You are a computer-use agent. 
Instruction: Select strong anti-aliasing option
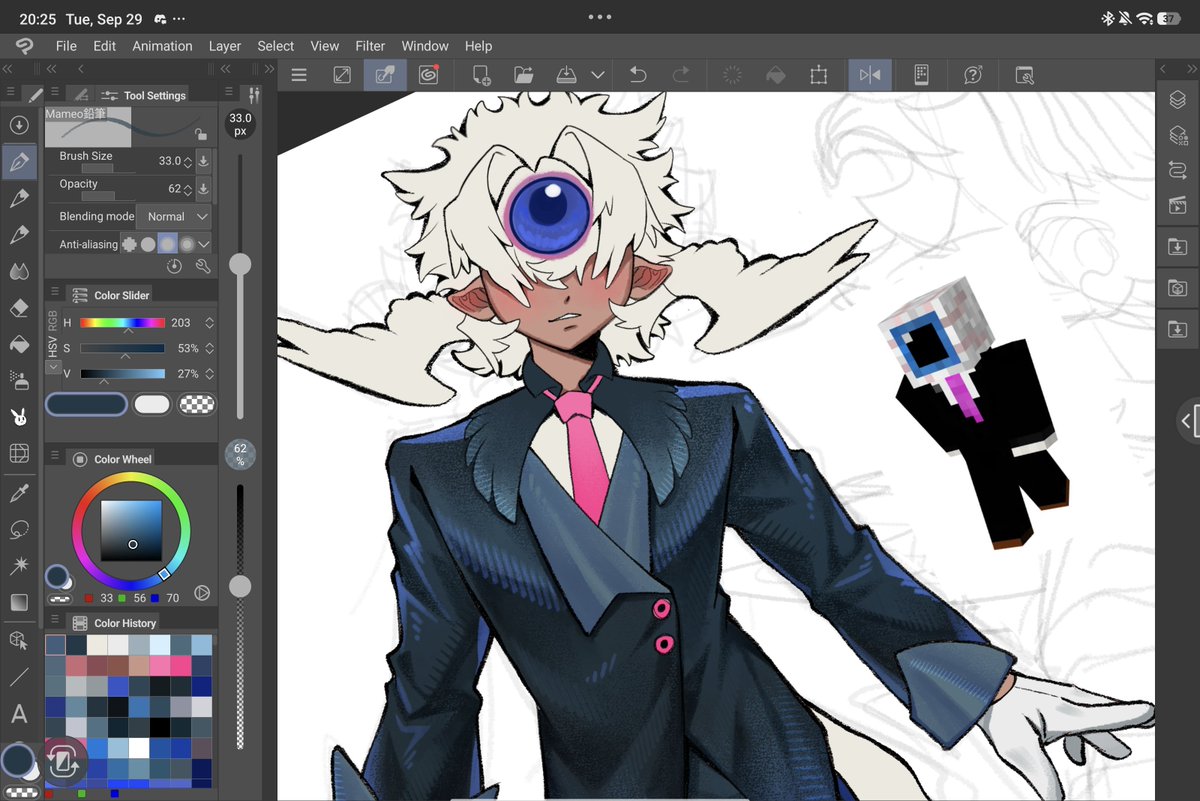[x=186, y=243]
